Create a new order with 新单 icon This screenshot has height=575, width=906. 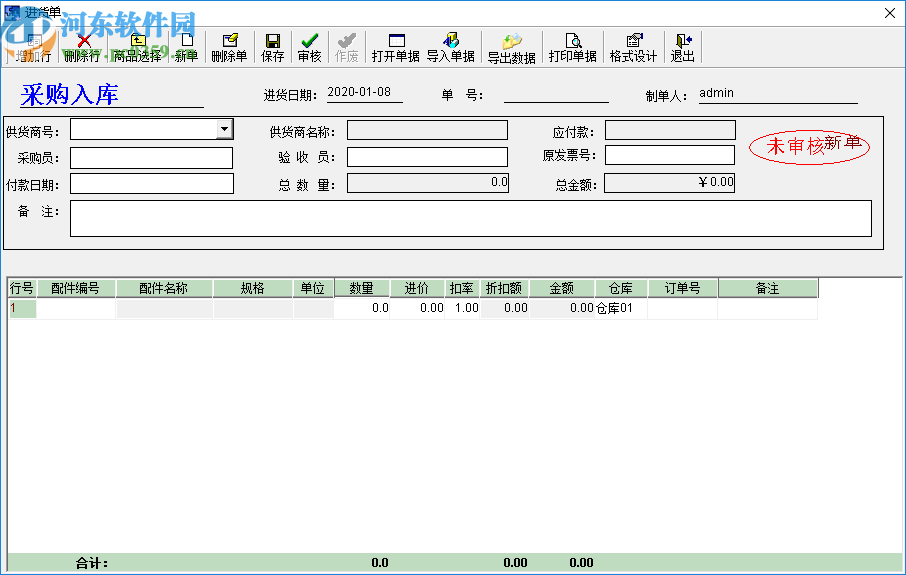tap(187, 40)
